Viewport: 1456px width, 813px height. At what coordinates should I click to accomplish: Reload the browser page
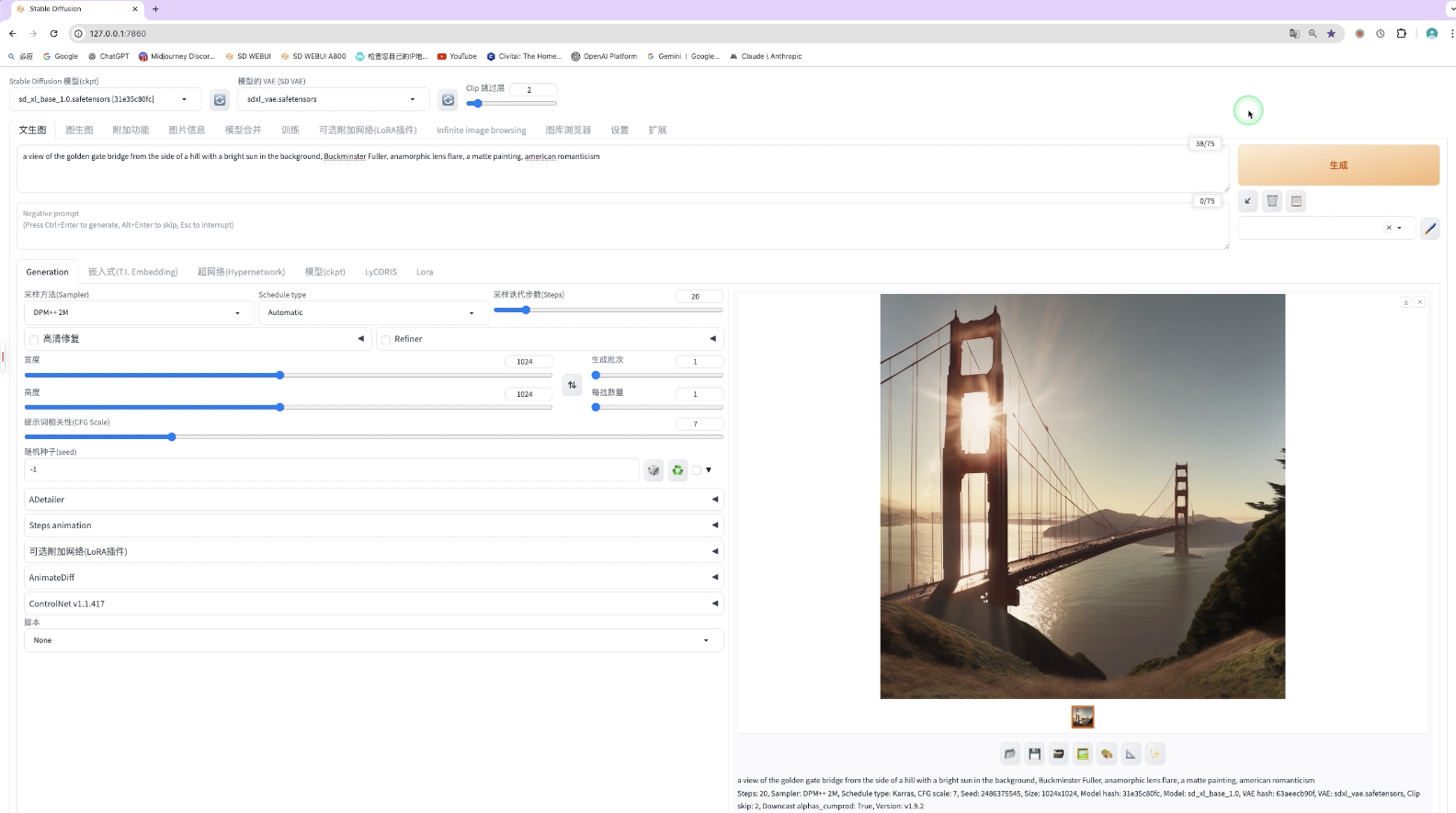point(54,33)
